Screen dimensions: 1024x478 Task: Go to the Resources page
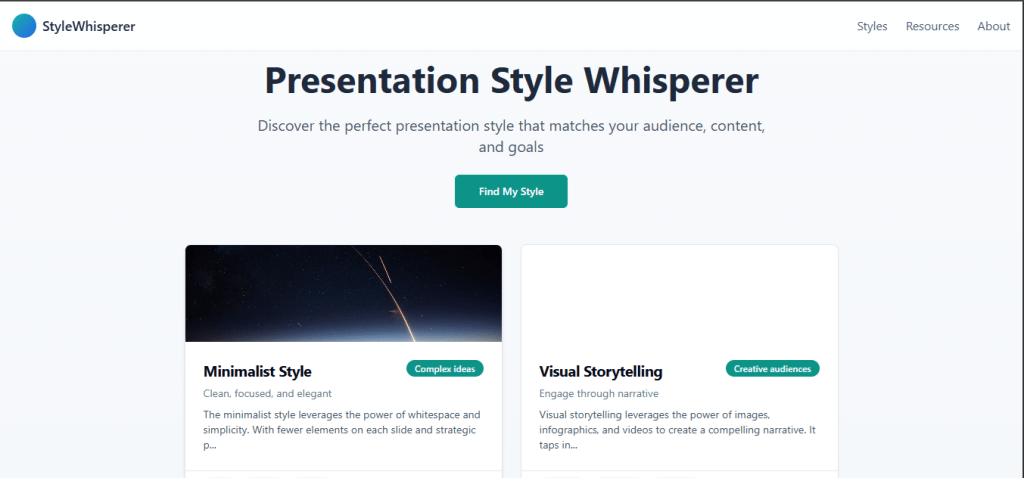tap(932, 26)
